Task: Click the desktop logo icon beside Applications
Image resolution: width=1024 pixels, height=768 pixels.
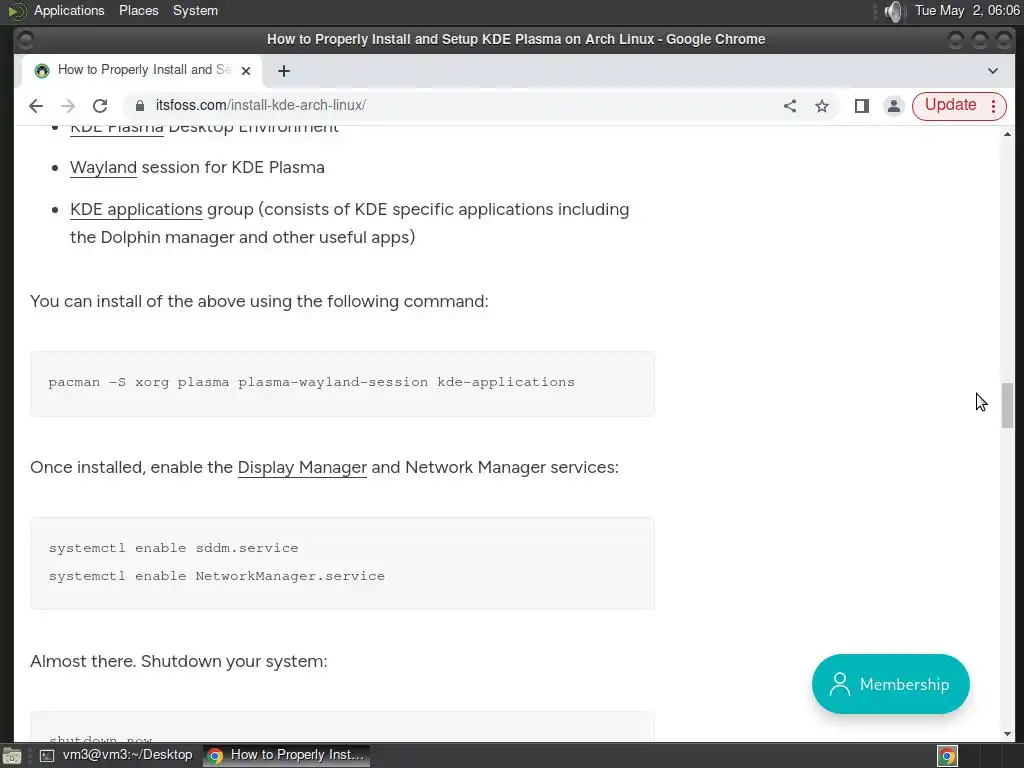Action: click(16, 11)
